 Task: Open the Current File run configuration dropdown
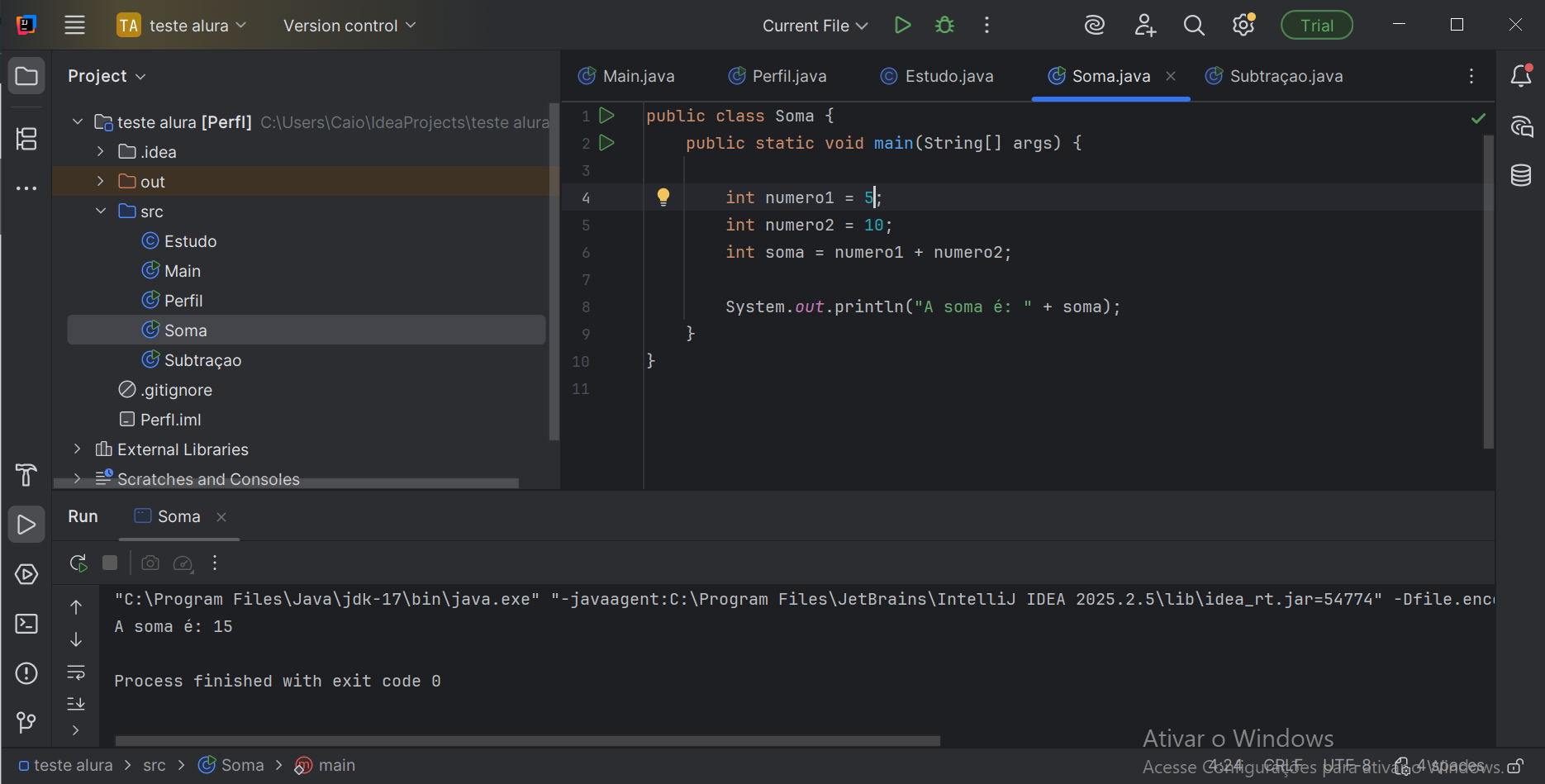[815, 26]
